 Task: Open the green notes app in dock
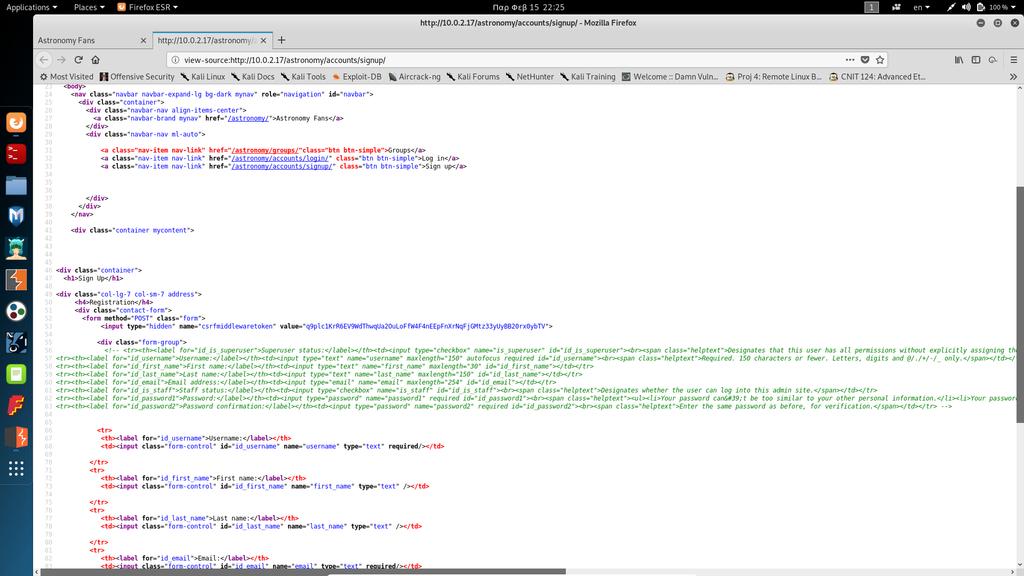16,374
